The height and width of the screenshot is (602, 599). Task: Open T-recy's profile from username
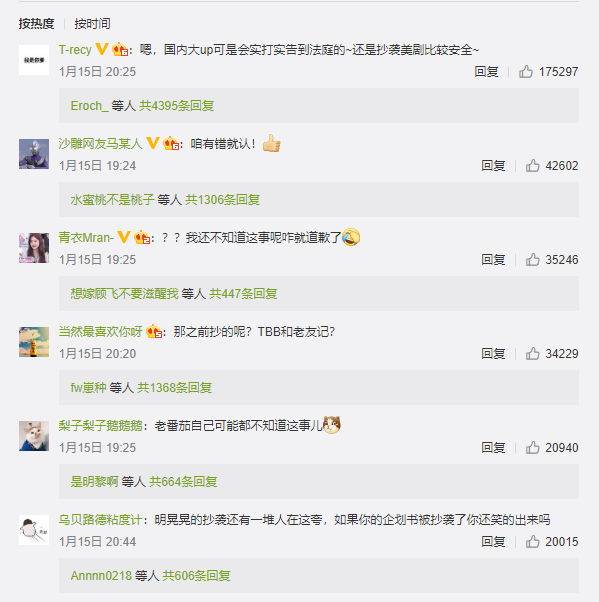tap(75, 50)
